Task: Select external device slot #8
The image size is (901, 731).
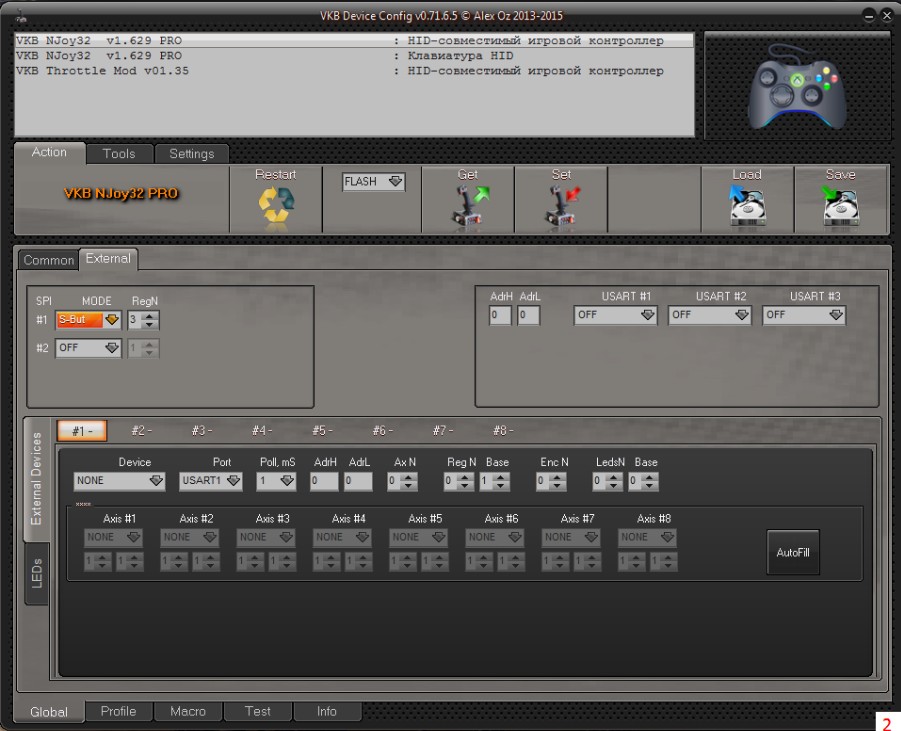Action: pos(503,430)
